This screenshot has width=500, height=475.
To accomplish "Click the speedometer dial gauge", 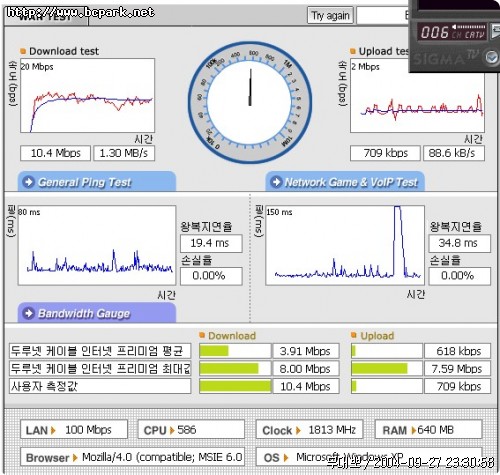I will coord(250,102).
